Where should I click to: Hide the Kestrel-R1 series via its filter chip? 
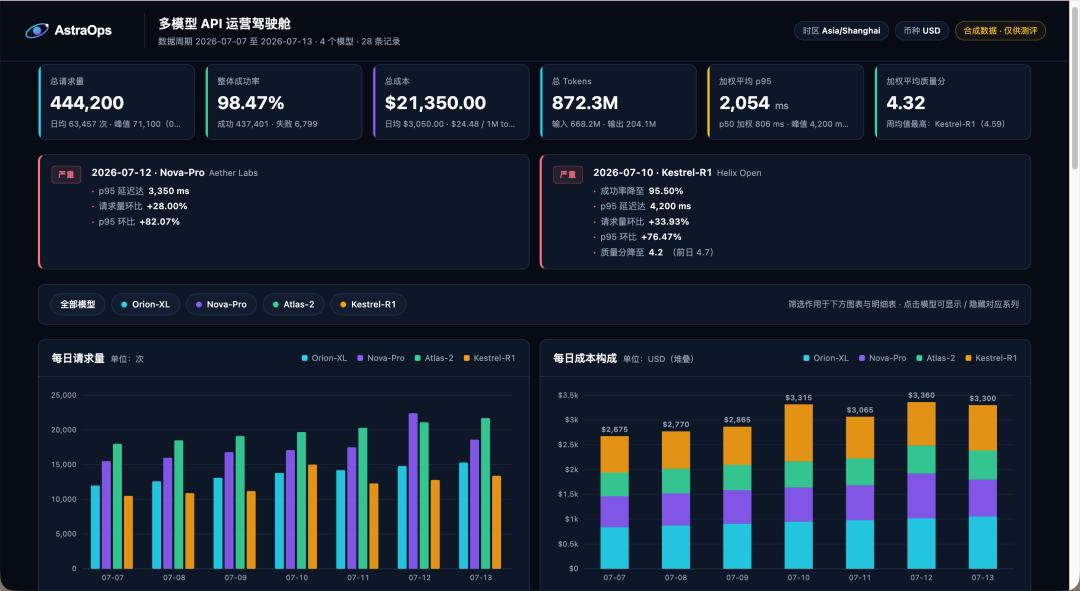[368, 304]
